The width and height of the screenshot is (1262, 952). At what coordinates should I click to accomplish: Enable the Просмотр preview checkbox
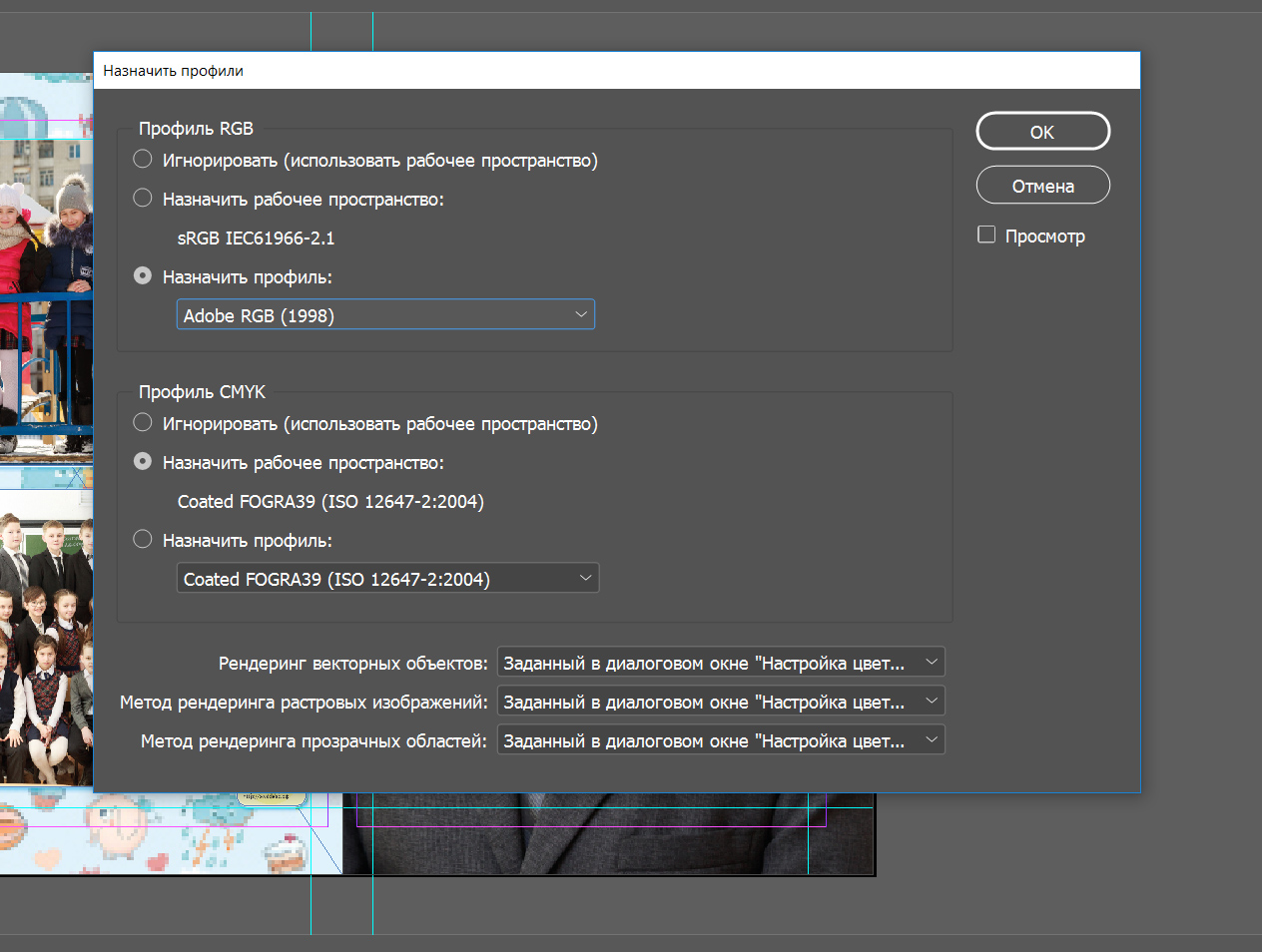coord(986,235)
